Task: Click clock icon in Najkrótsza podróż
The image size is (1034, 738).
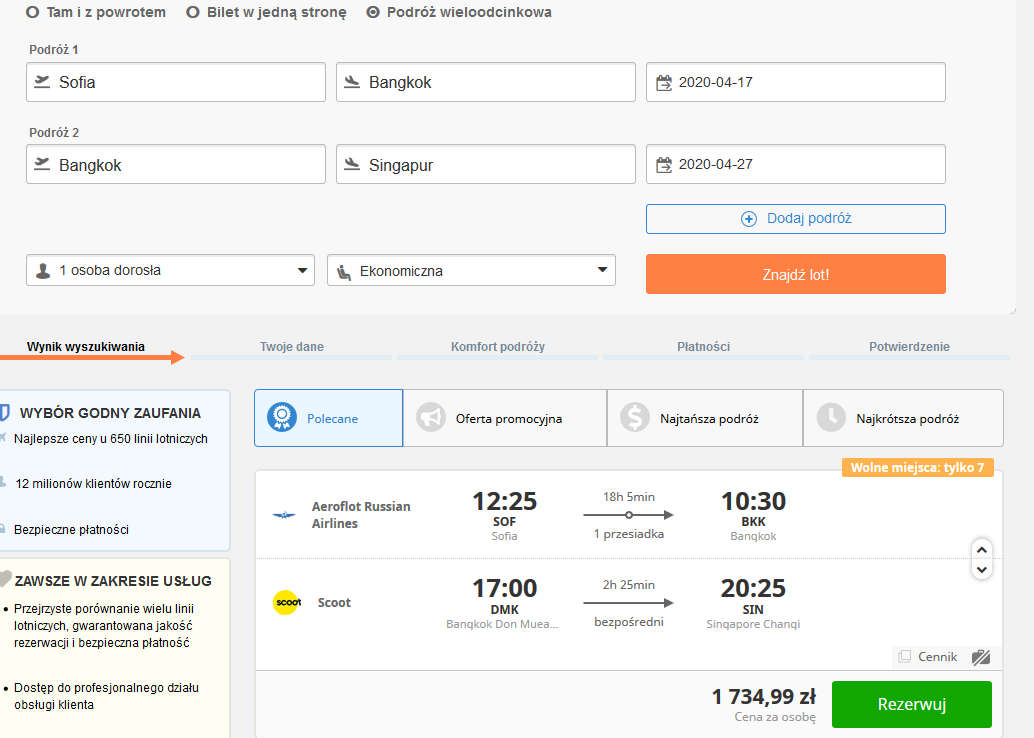Action: [831, 417]
